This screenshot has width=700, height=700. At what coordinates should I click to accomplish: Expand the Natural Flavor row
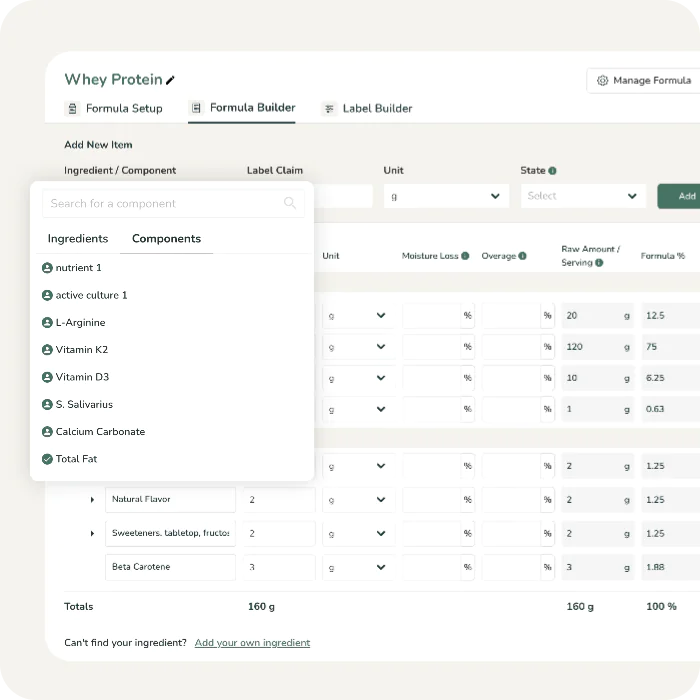(x=92, y=500)
